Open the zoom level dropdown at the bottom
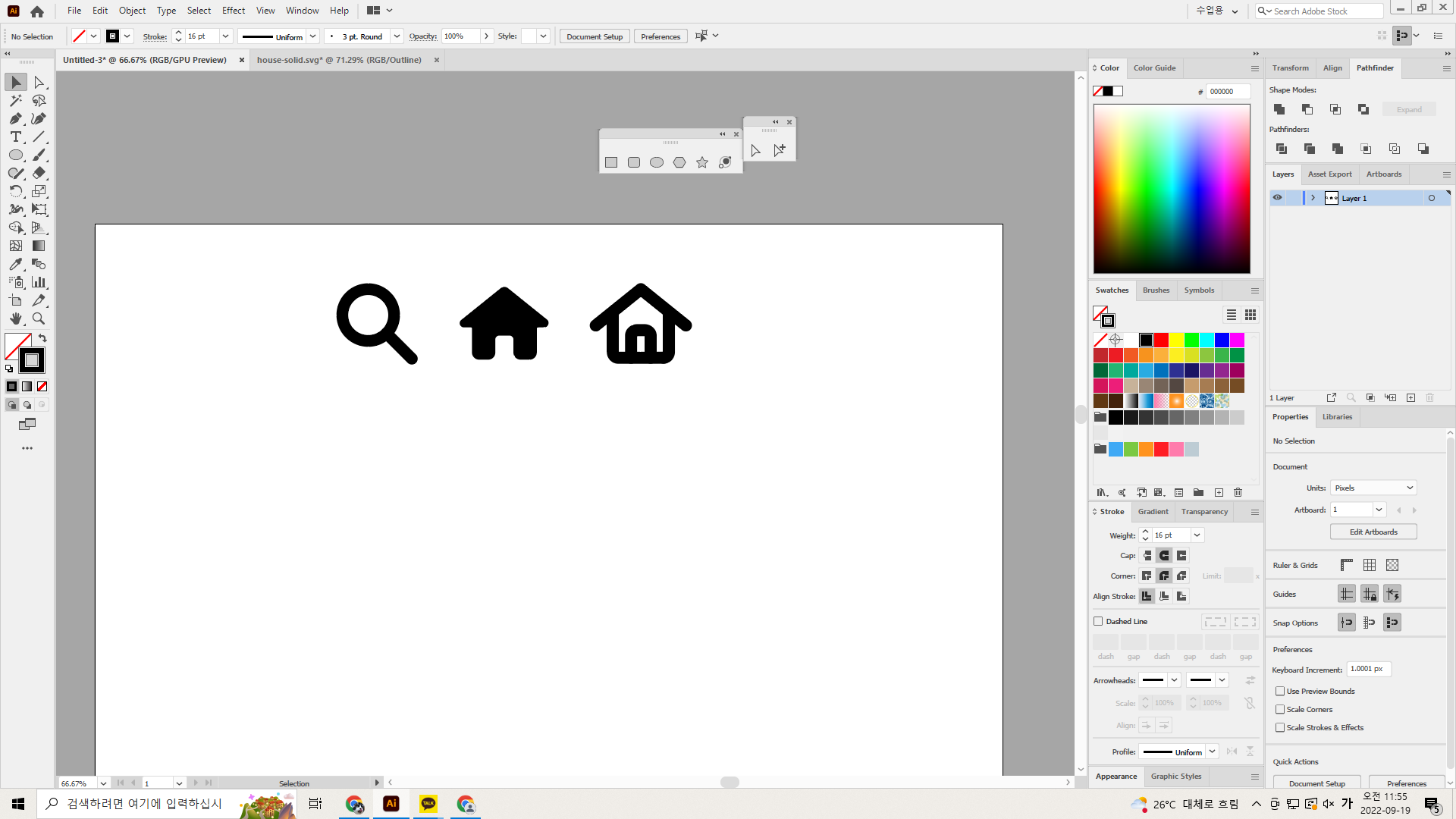This screenshot has width=1456, height=819. coord(103,783)
